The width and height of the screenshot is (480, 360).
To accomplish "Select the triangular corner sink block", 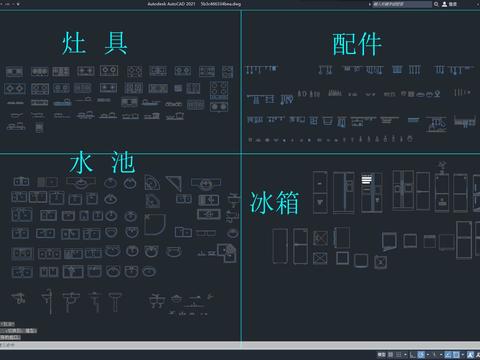I will click(174, 183).
